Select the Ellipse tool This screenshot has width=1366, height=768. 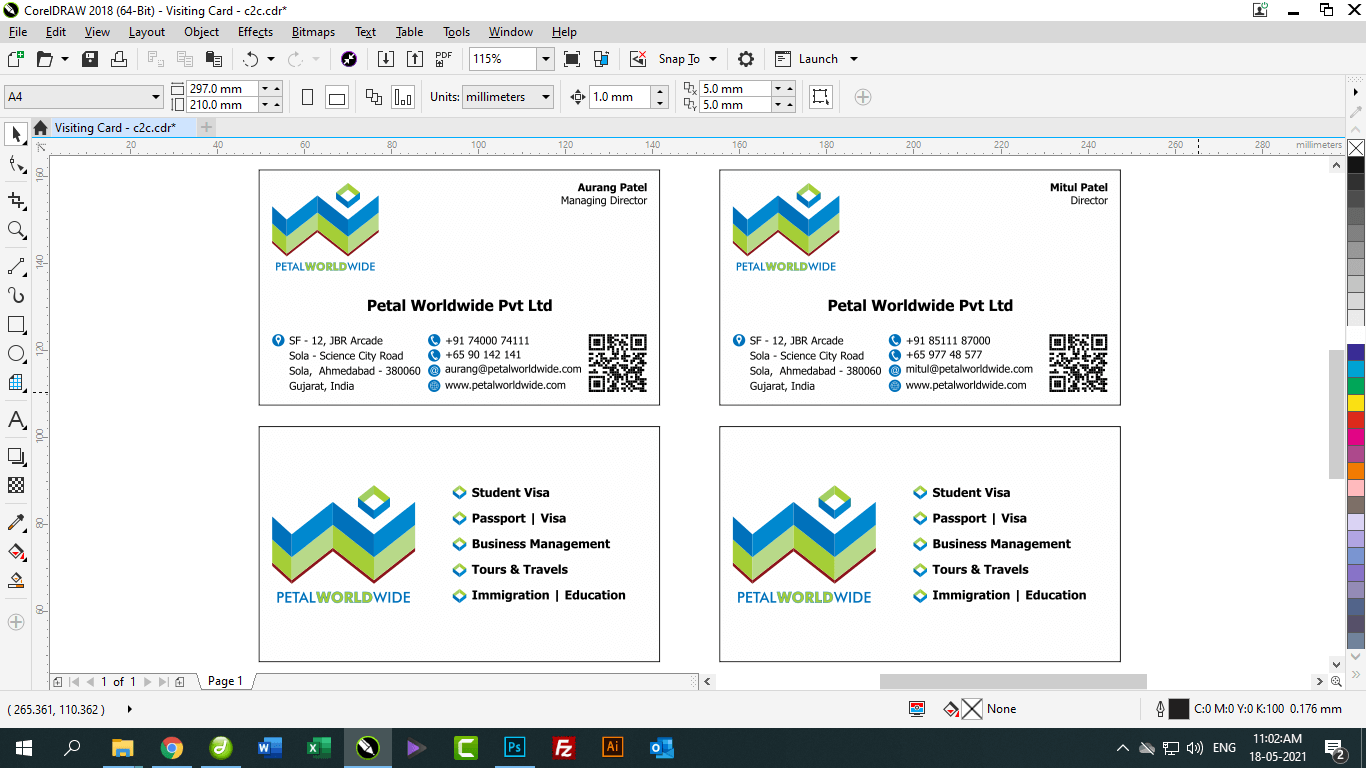click(16, 354)
